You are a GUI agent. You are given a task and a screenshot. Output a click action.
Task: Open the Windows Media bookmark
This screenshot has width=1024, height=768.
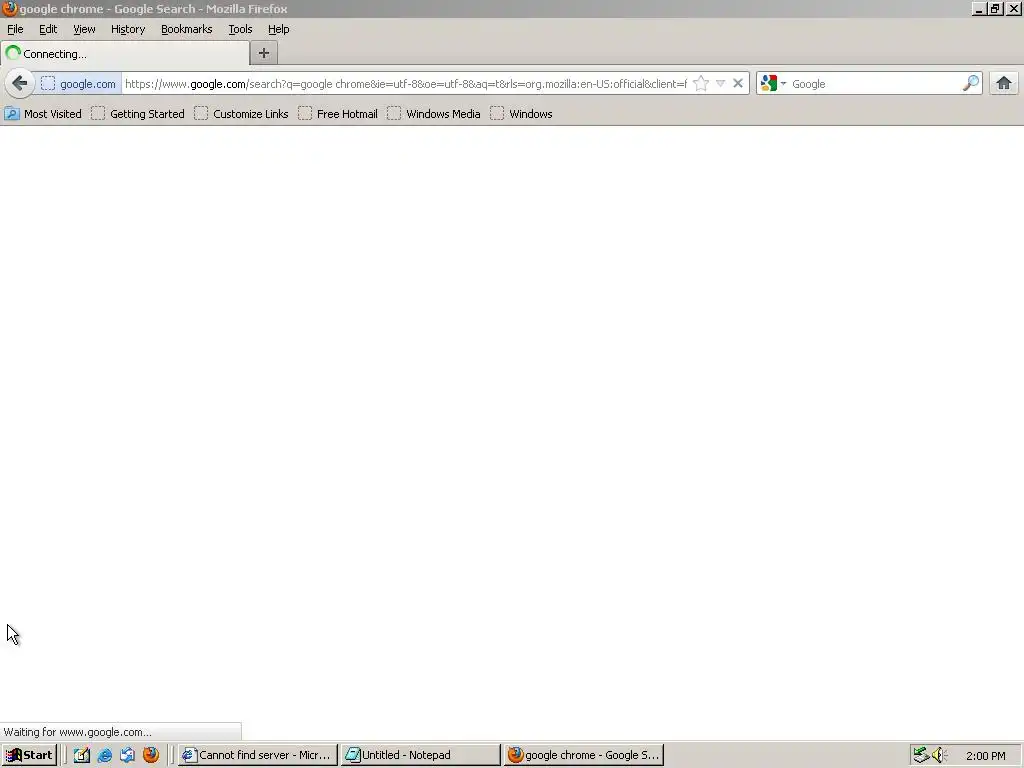pos(434,114)
